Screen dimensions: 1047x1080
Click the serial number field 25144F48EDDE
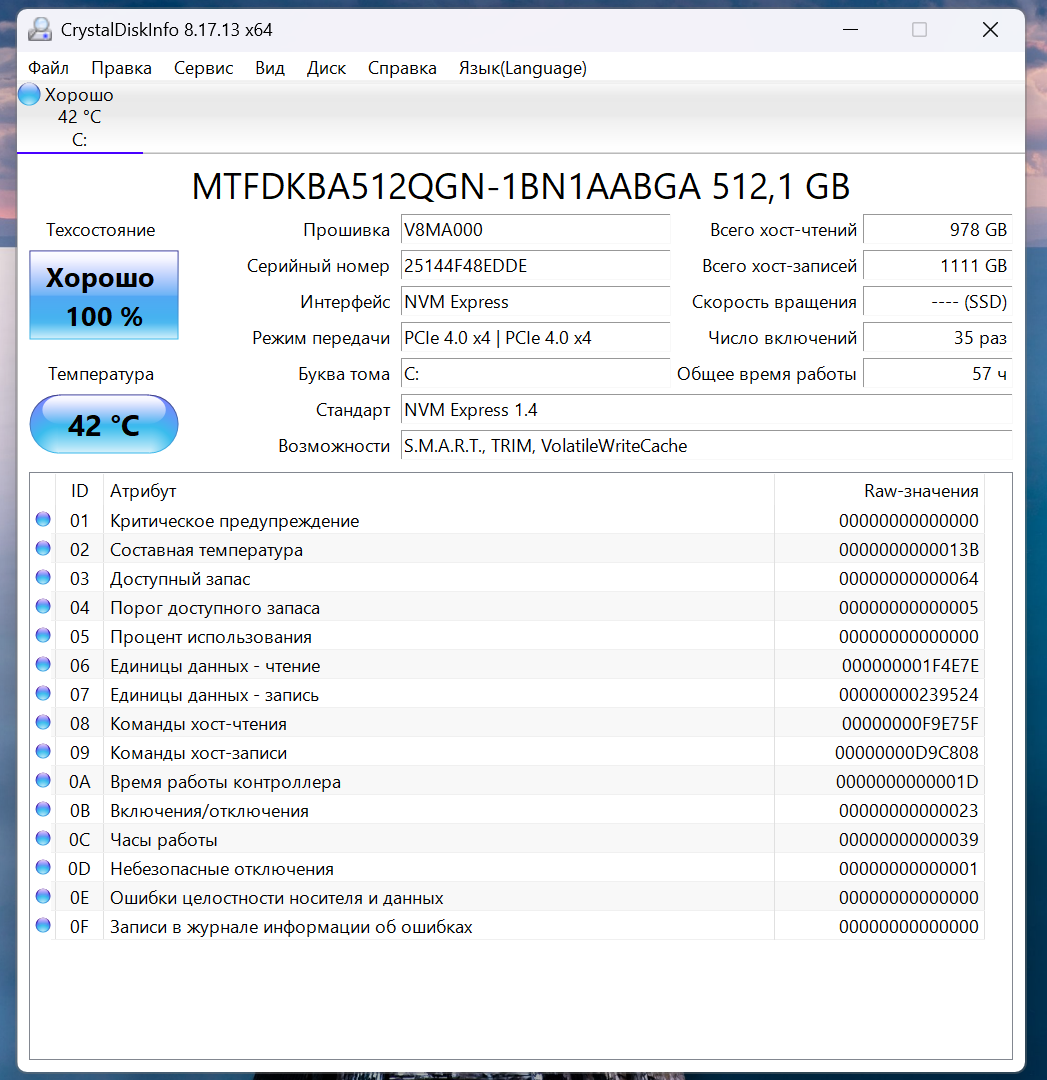[535, 266]
